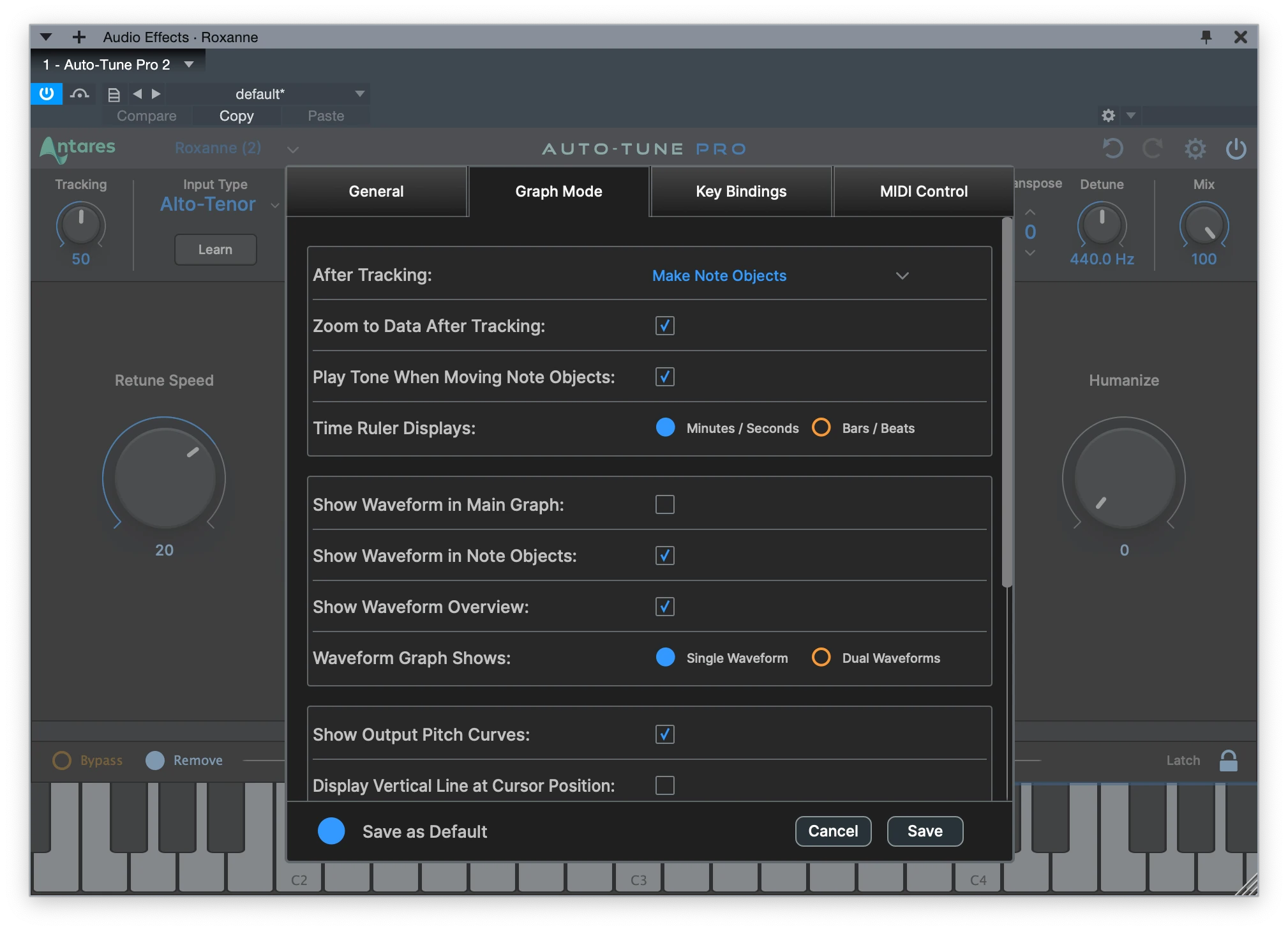Screen dimensions: 1288x931
Task: Open dropdown next to host gear icon
Action: click(1131, 116)
